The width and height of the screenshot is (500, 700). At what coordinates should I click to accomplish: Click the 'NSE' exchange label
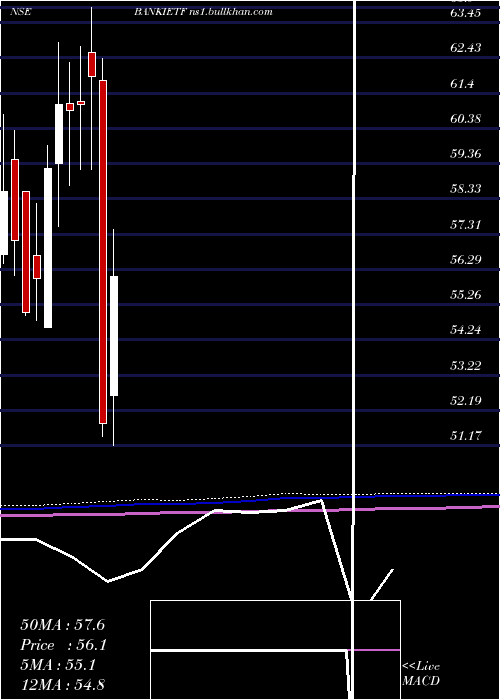pos(21,12)
